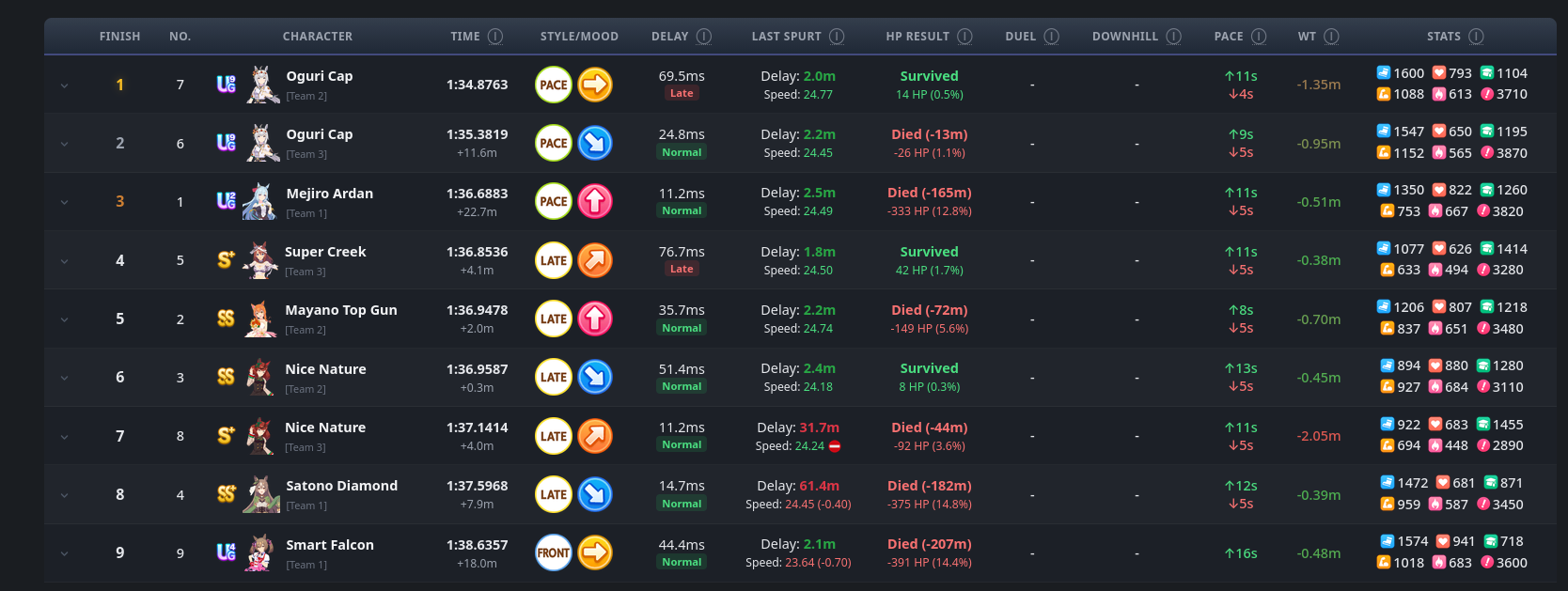
Task: Click pink up-arrow mood icon for Mejiro Ardan
Action: [x=595, y=201]
